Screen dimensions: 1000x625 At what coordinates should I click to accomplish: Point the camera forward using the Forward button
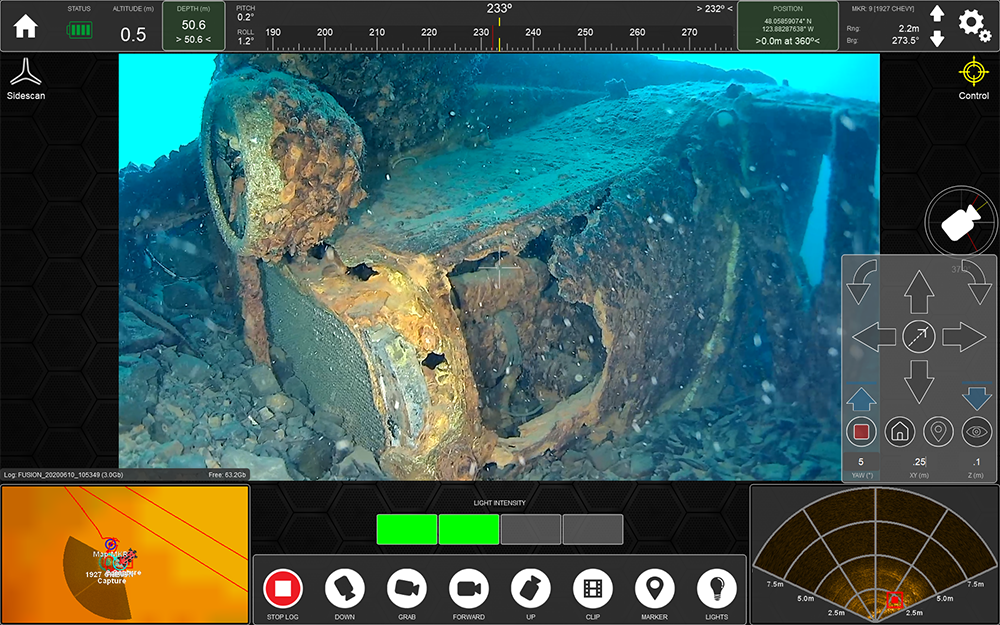(x=468, y=589)
